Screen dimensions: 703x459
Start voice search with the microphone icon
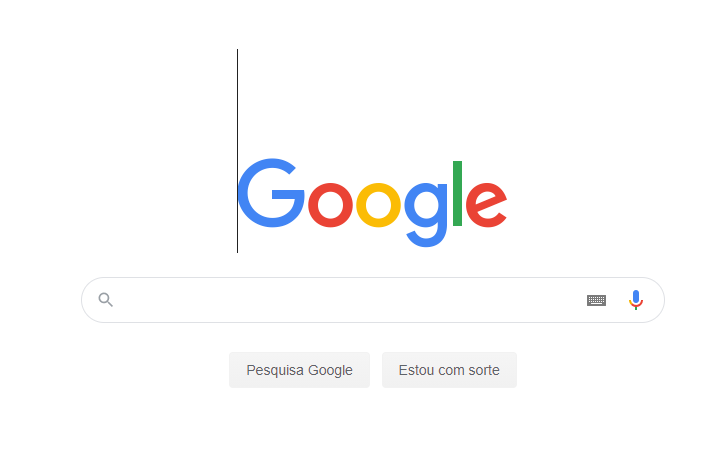[636, 300]
